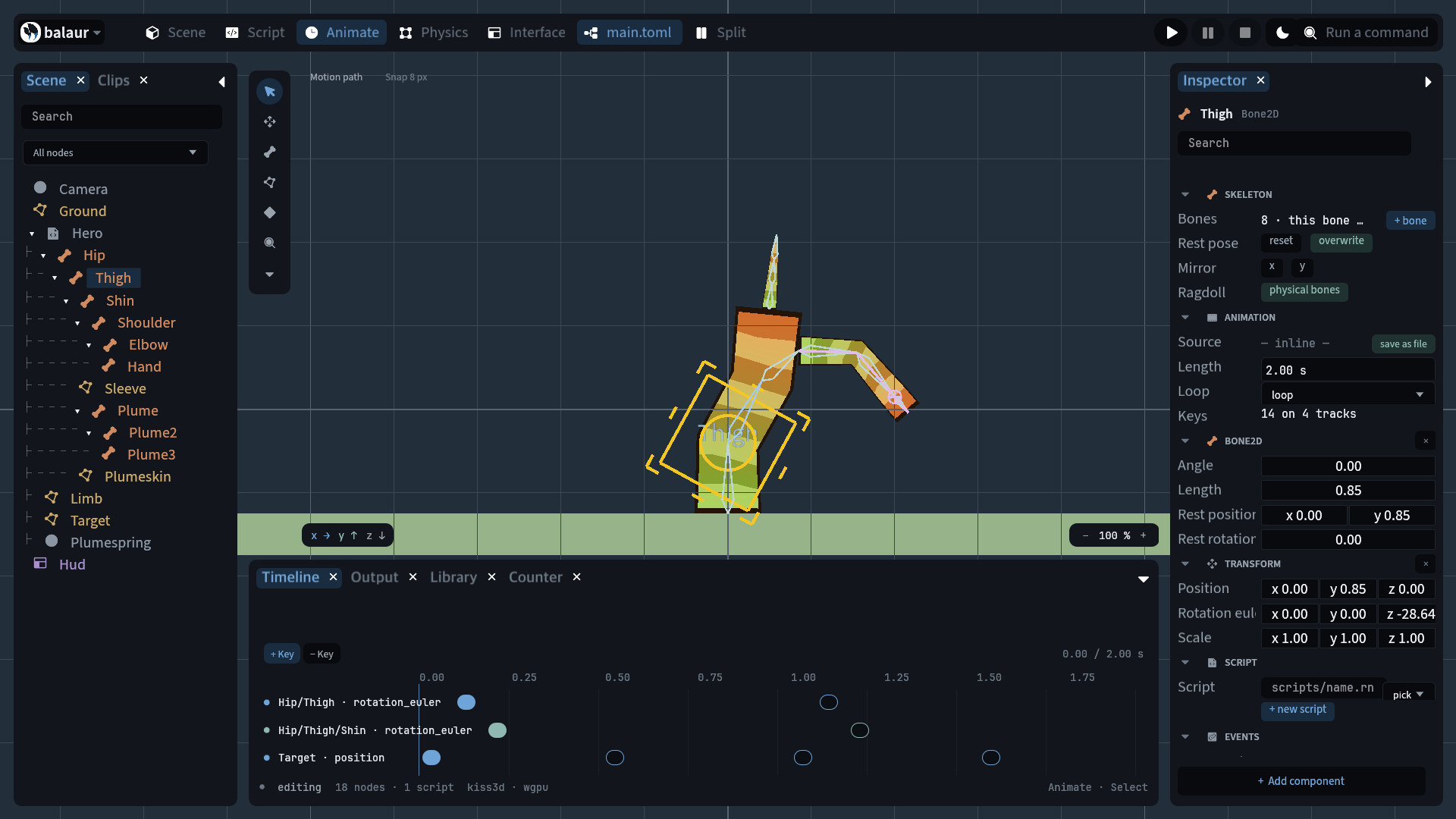The width and height of the screenshot is (1456, 819).
Task: Select the move tool in viewport toolbar
Action: (x=269, y=122)
